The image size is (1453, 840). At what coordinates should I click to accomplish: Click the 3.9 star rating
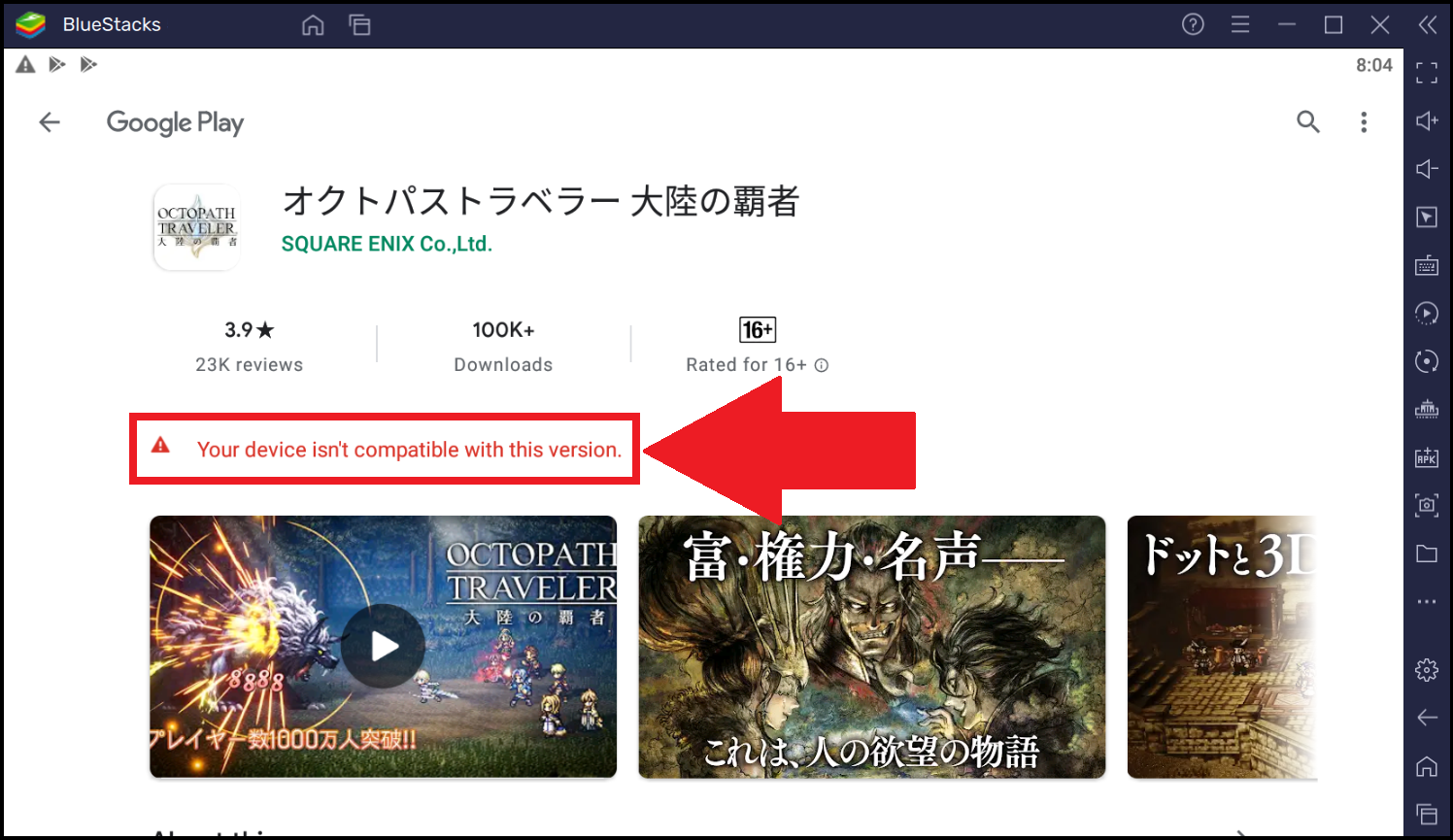point(250,330)
